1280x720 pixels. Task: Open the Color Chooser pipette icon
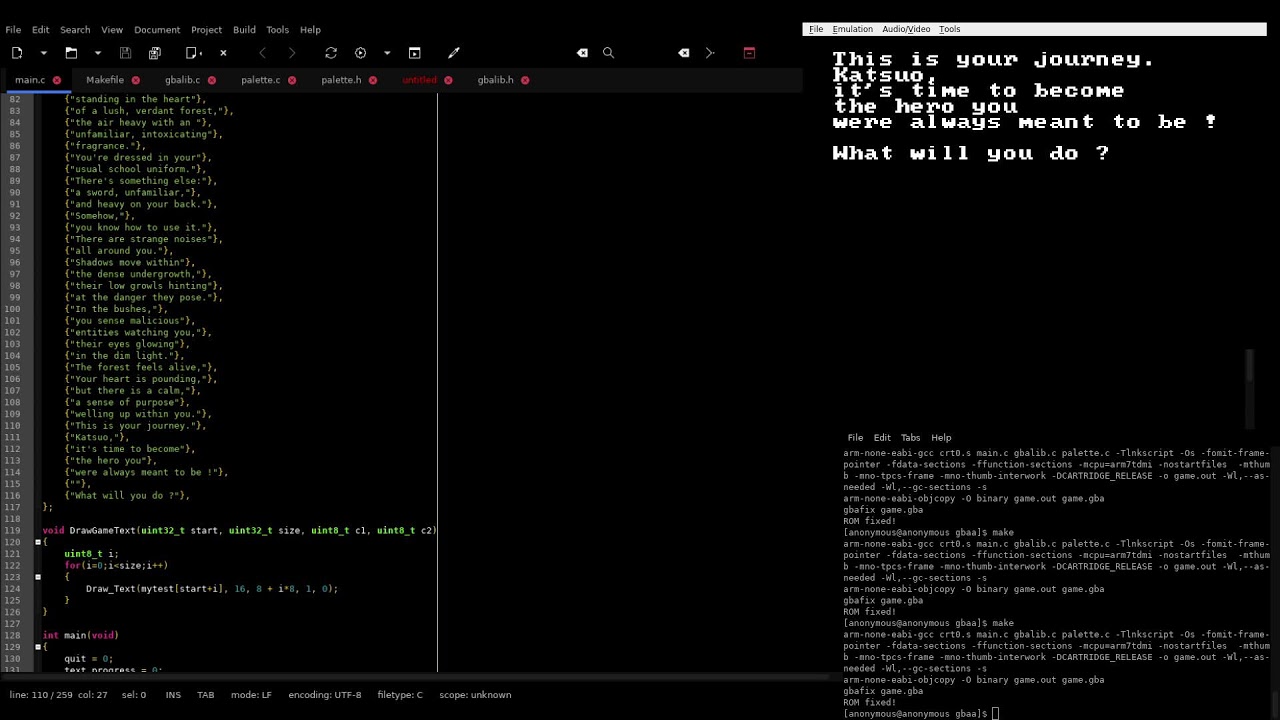coord(454,53)
